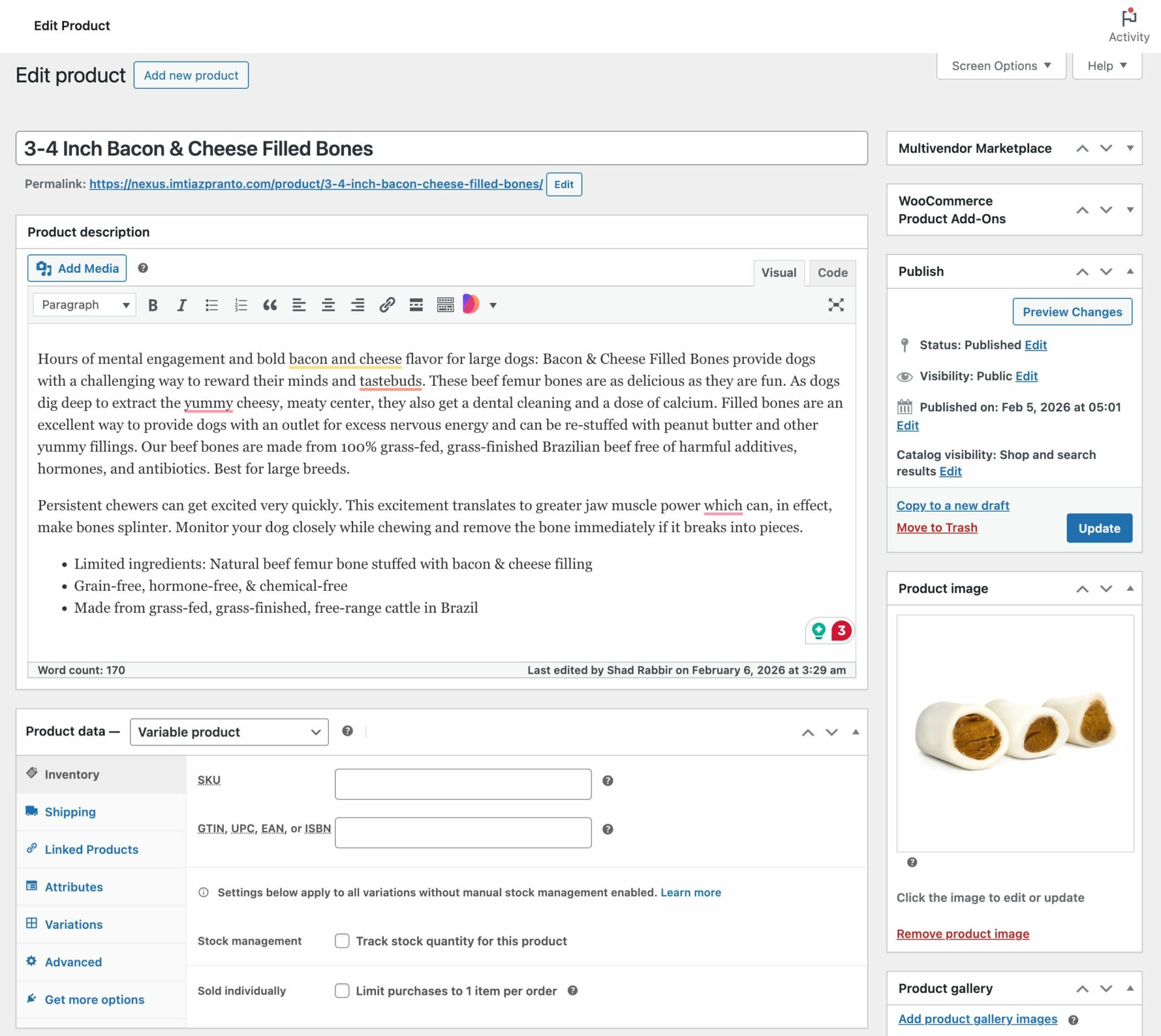Toggle fullscreen mode for the editor

[x=836, y=305]
